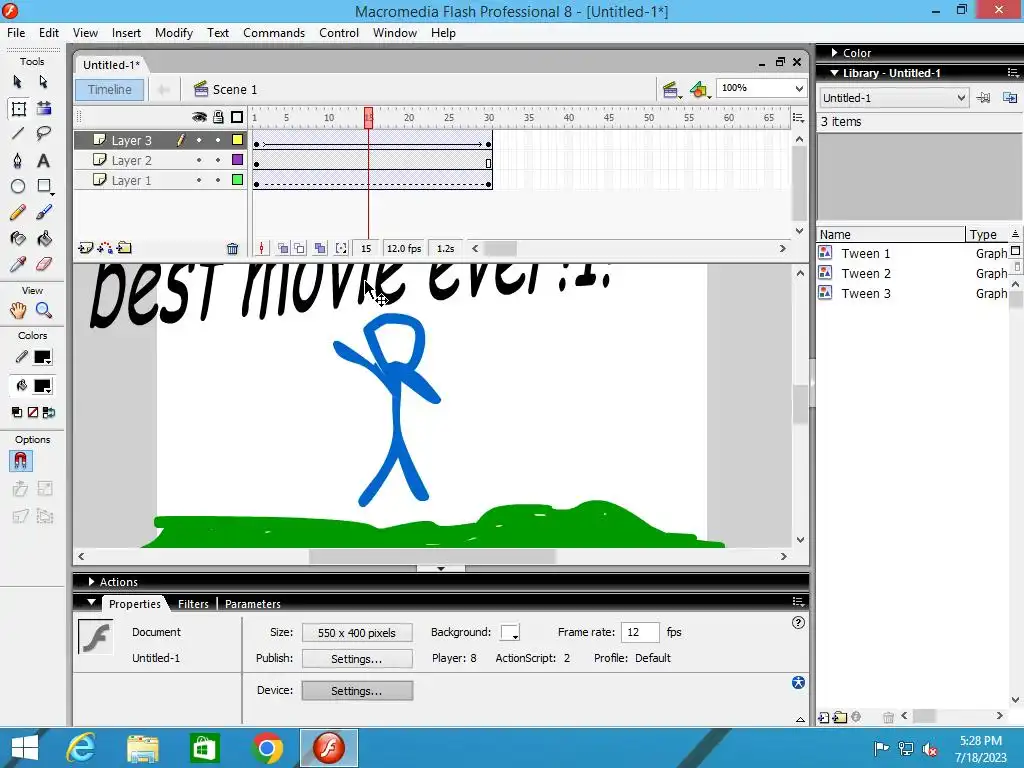This screenshot has height=768, width=1024.
Task: Select the Pencil tool
Action: pyautogui.click(x=18, y=212)
